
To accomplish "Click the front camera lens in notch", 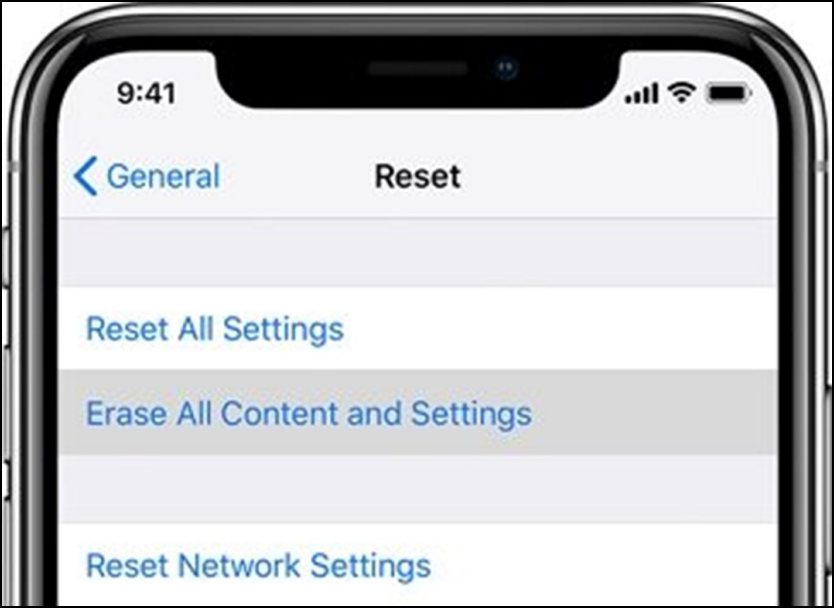I will pyautogui.click(x=506, y=68).
